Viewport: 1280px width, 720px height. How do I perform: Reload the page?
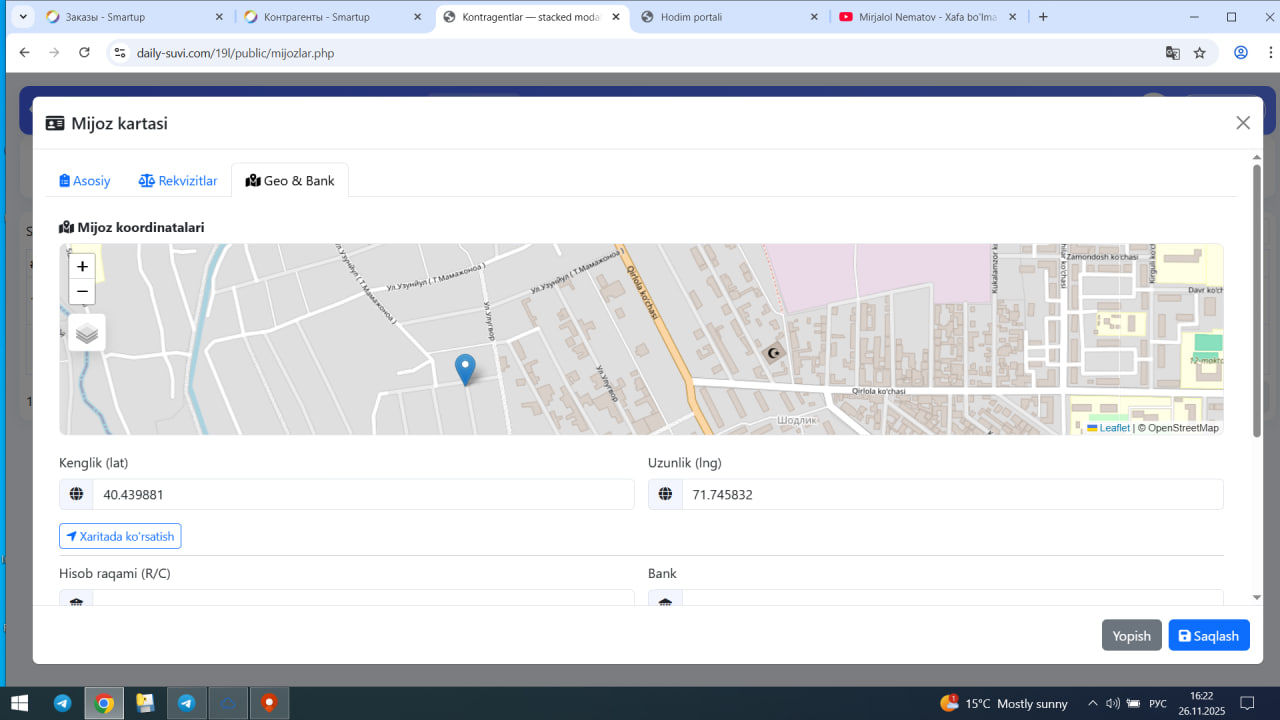coord(85,53)
